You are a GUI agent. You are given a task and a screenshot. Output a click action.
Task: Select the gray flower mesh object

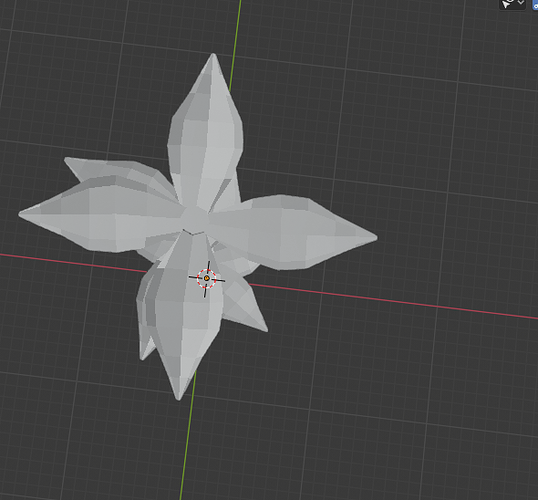198,226
